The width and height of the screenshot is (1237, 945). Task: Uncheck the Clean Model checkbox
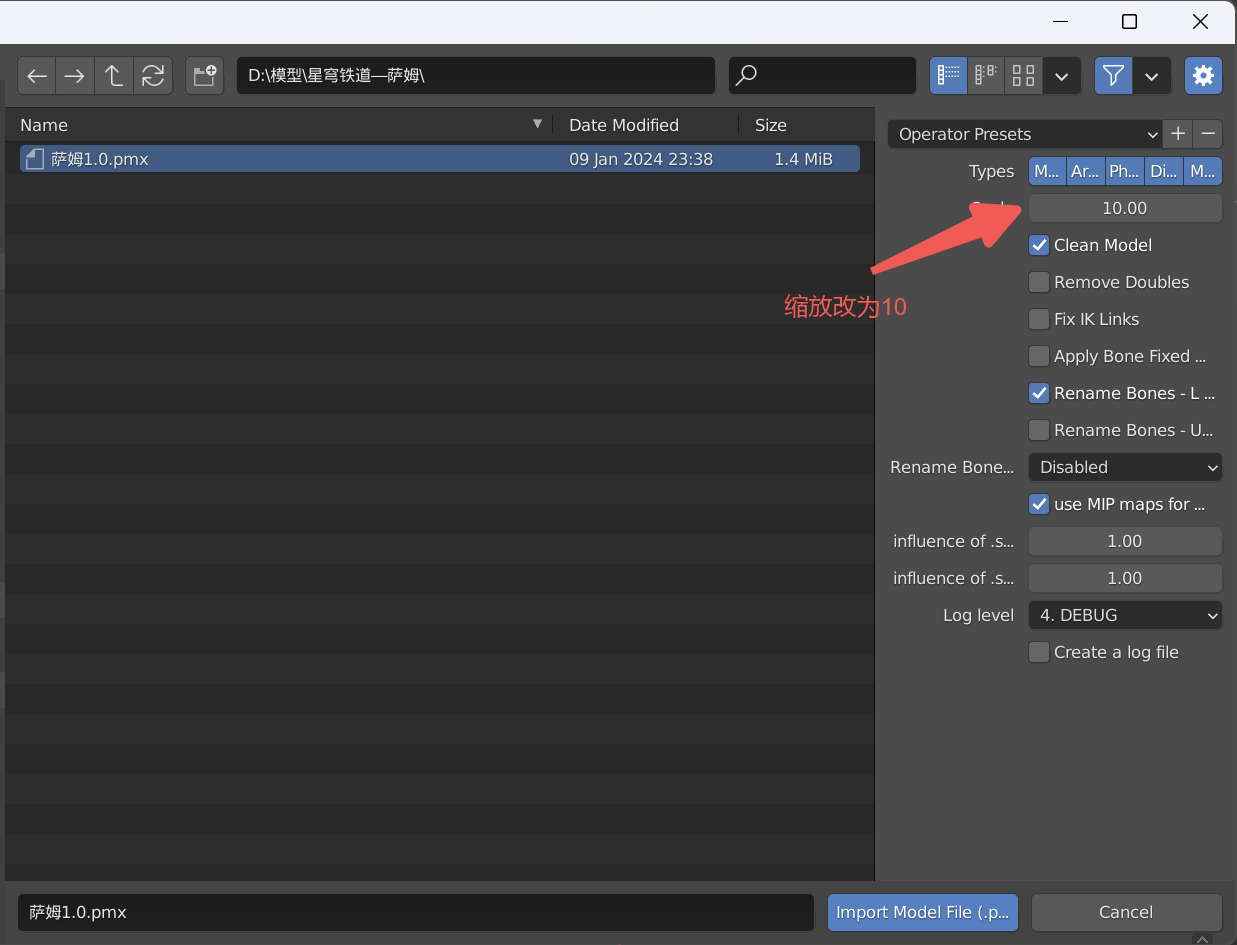coord(1039,245)
